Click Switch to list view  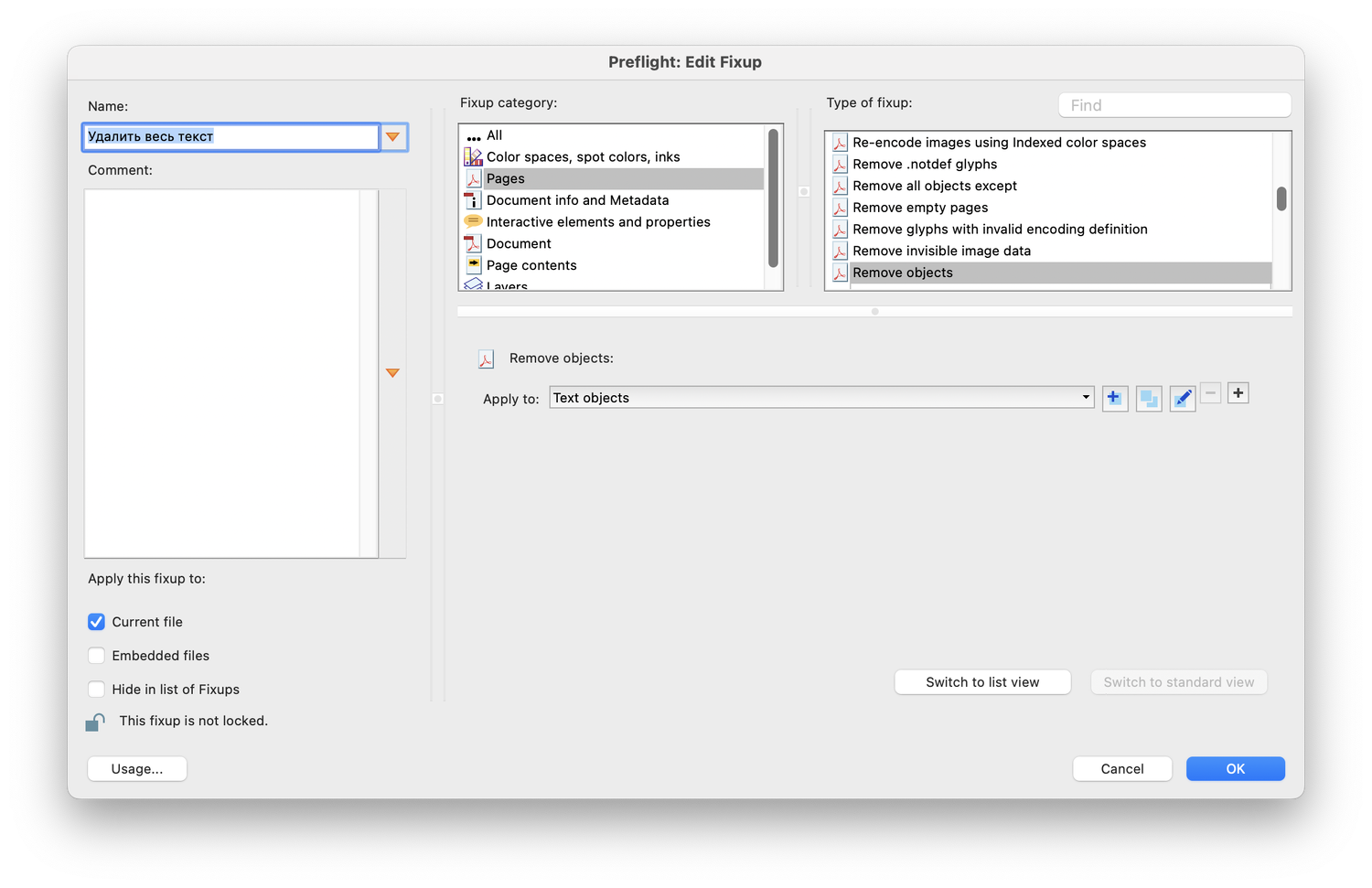coord(982,682)
